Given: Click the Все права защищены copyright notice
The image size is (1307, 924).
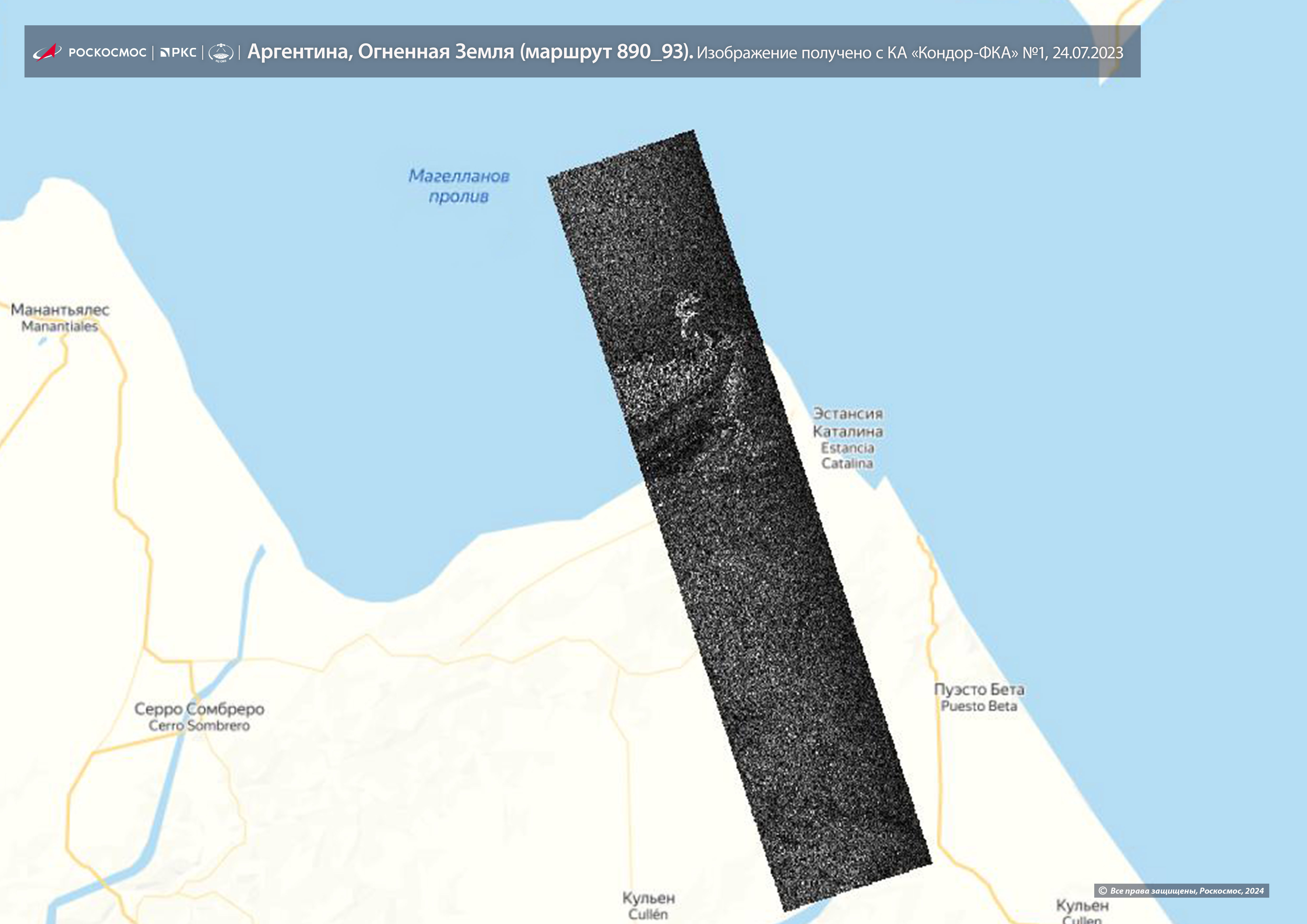Looking at the screenshot, I should coord(1186,891).
